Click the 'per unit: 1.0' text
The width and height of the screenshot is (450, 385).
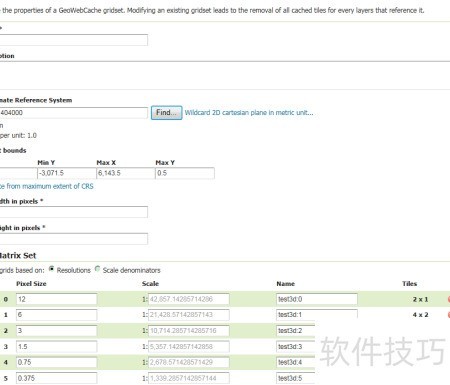pyautogui.click(x=18, y=136)
